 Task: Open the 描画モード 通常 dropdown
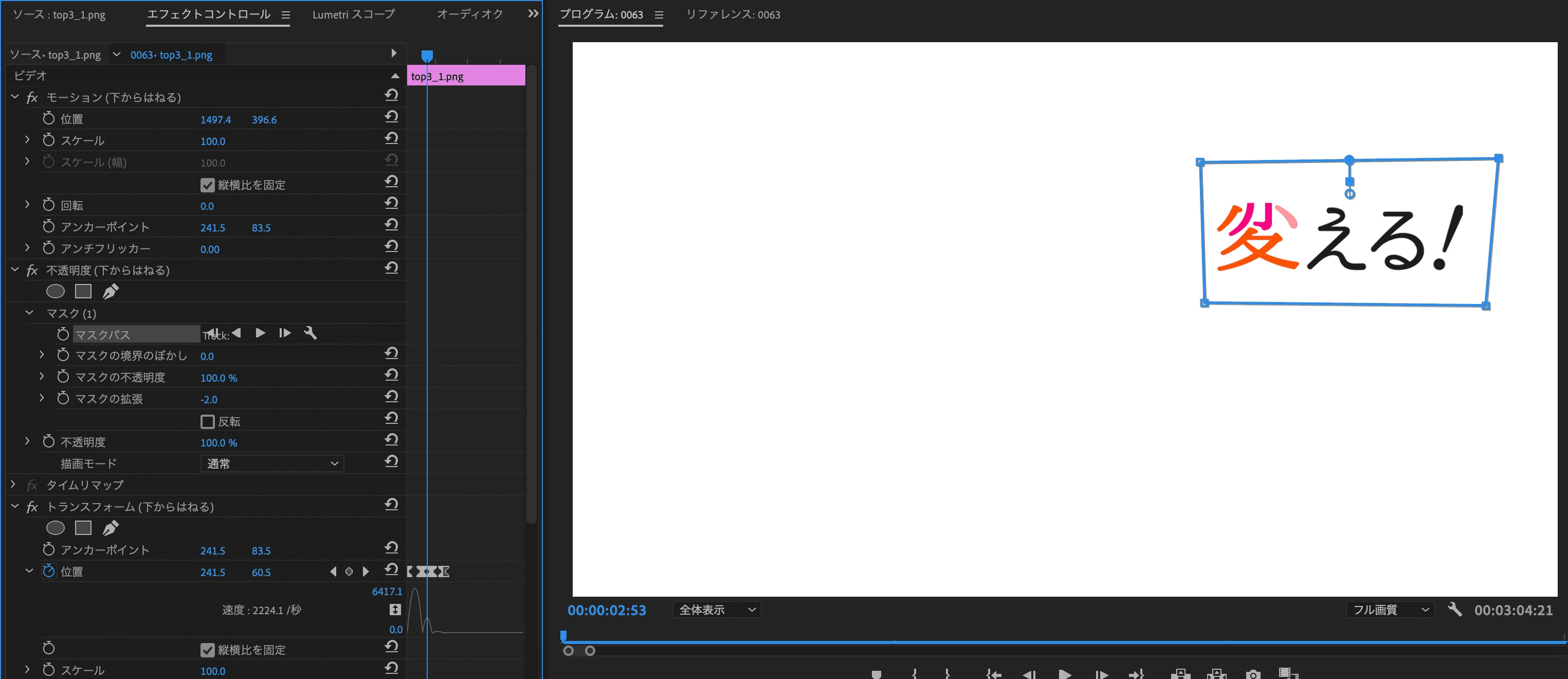(272, 464)
